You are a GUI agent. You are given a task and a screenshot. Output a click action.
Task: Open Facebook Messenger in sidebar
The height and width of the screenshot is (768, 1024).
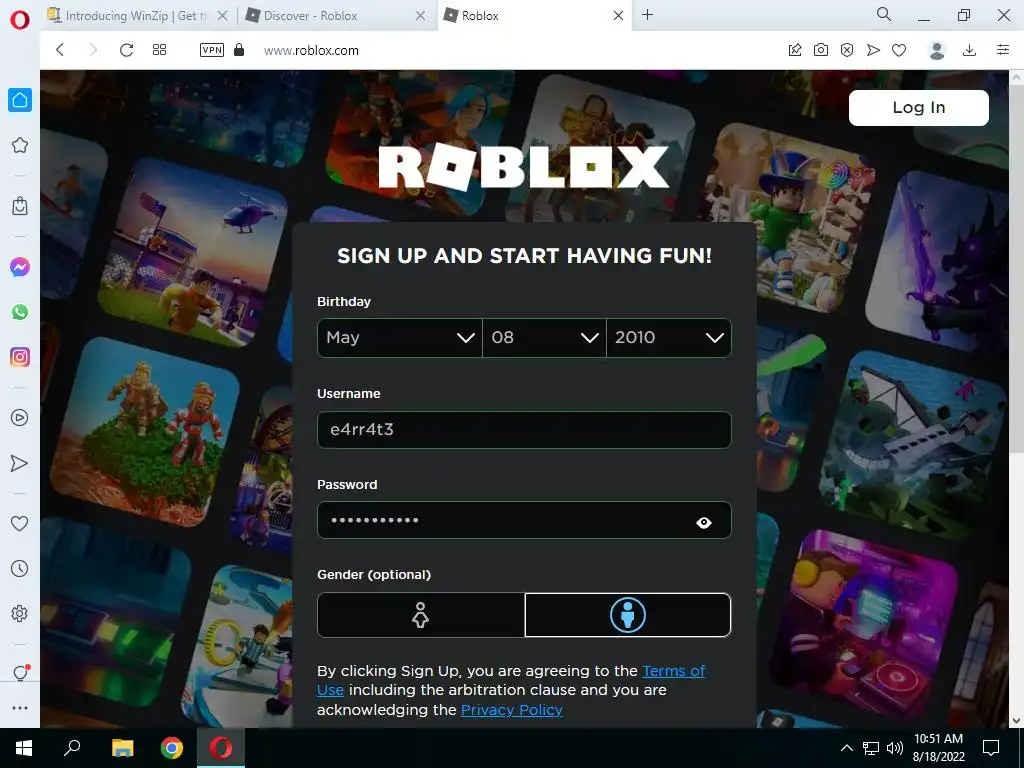pos(20,267)
